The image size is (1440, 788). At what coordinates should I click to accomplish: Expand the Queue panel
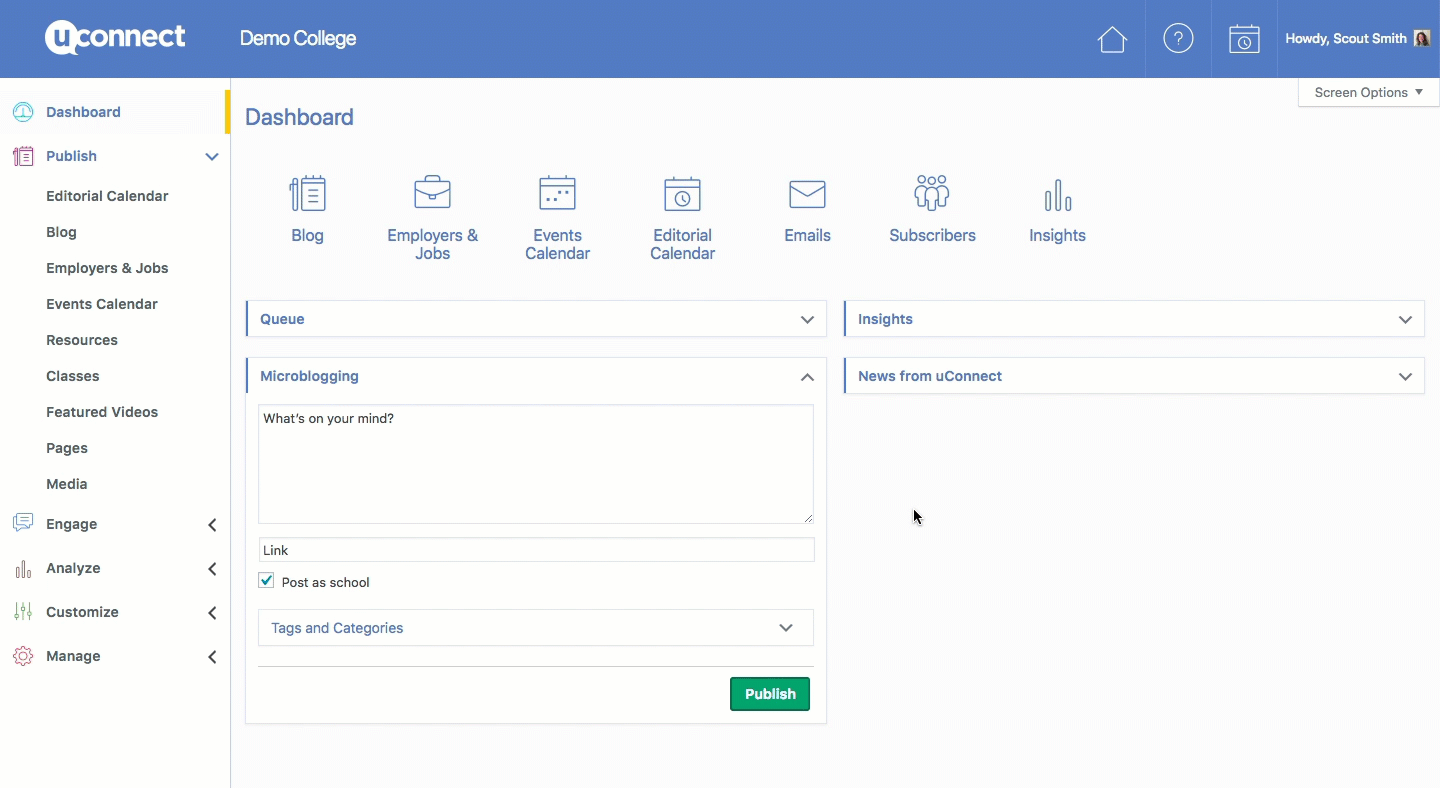coord(806,320)
